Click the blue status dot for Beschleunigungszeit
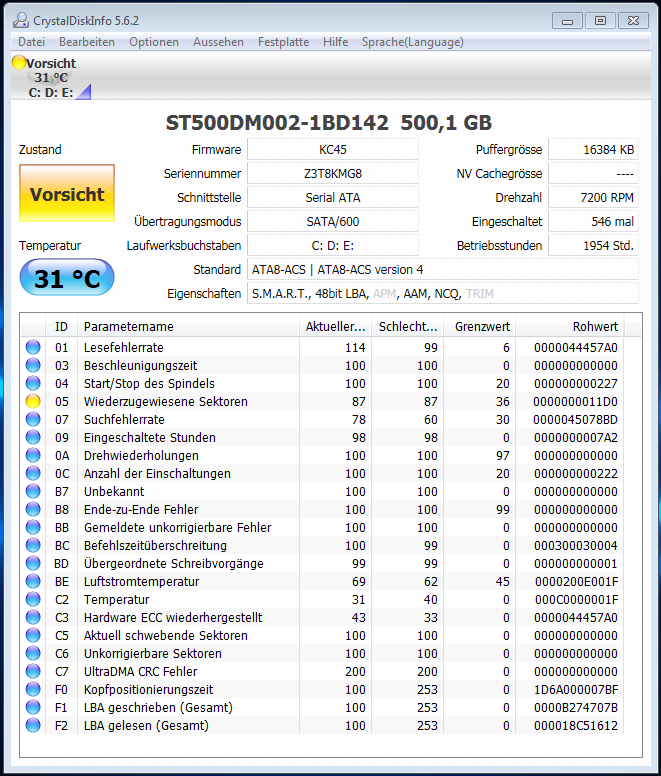 click(x=33, y=365)
